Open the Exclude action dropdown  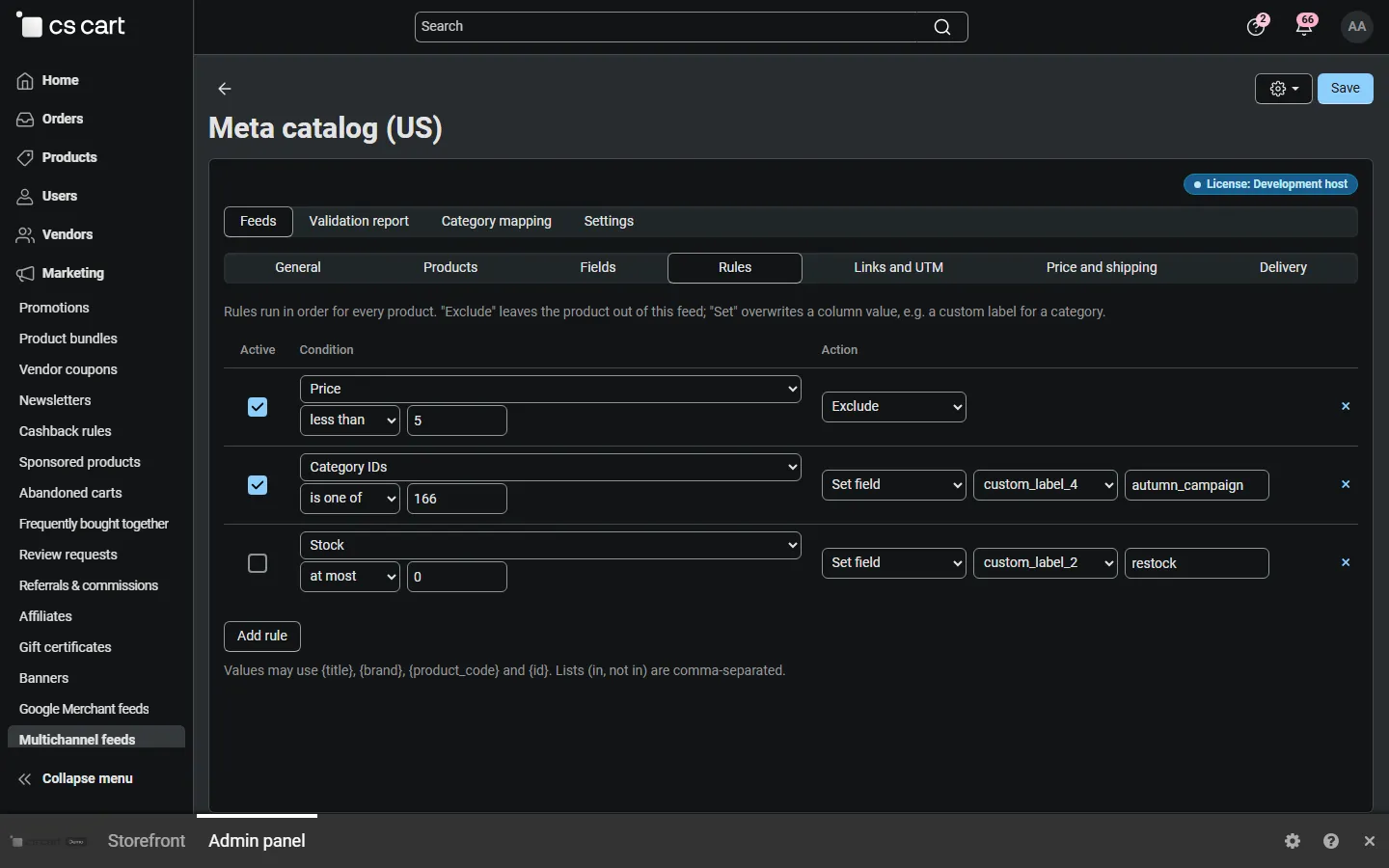pos(894,407)
